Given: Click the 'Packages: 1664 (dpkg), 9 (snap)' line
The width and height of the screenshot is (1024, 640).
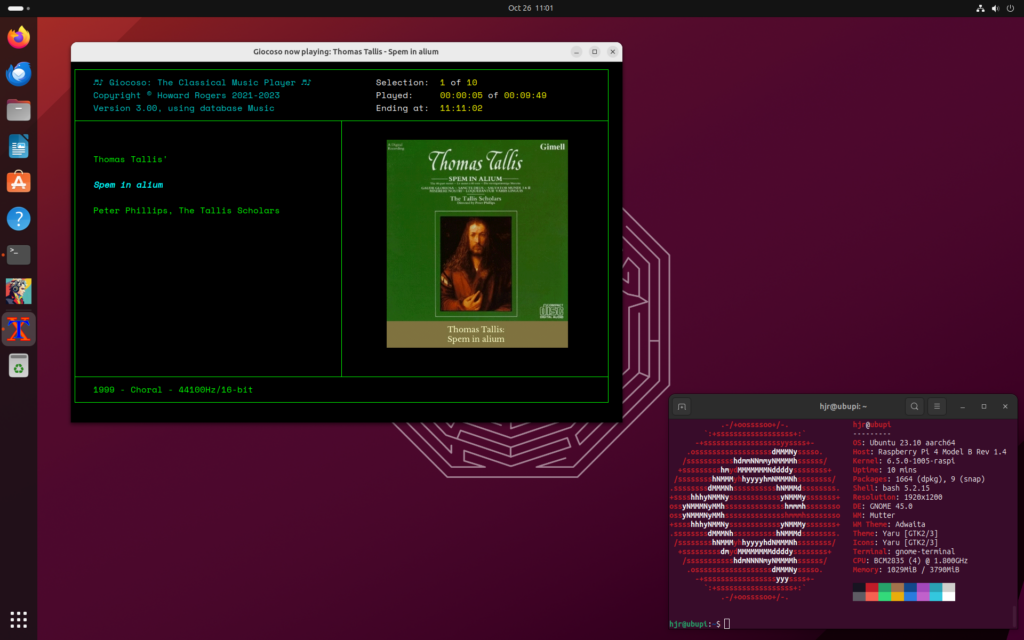Looking at the screenshot, I should (x=919, y=479).
